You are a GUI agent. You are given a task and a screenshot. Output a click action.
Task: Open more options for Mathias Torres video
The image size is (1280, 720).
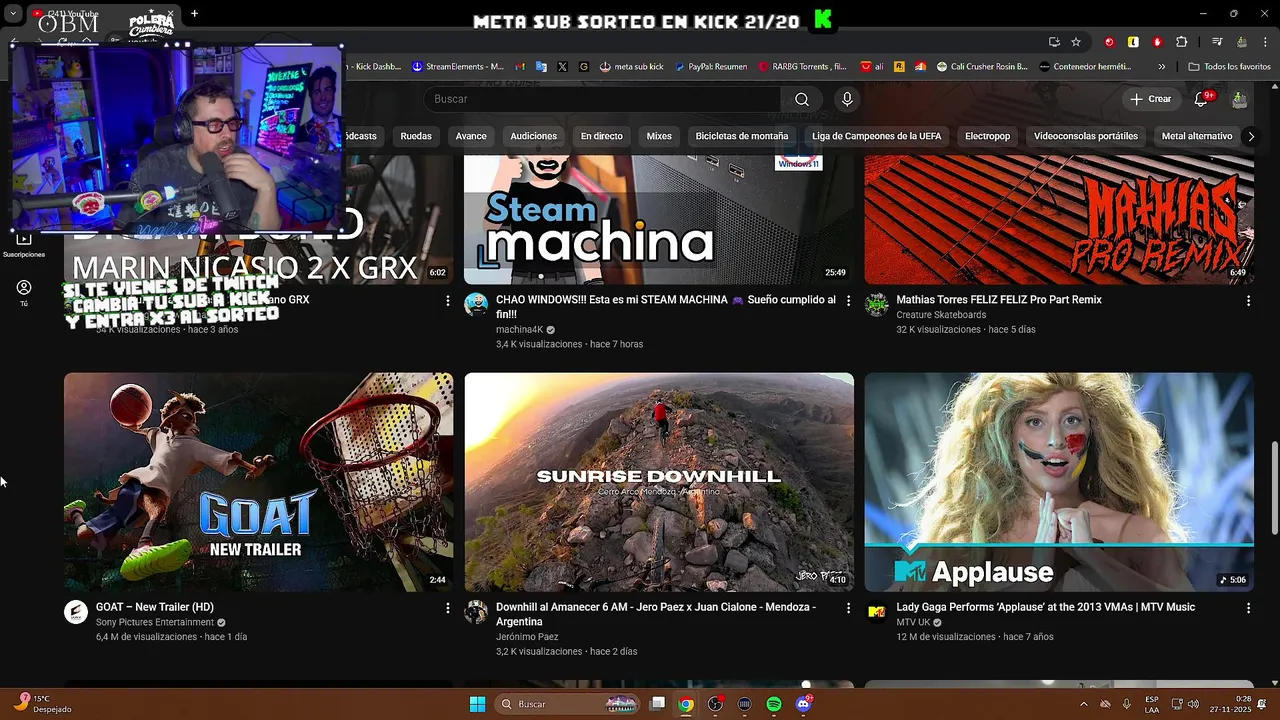pos(1248,300)
